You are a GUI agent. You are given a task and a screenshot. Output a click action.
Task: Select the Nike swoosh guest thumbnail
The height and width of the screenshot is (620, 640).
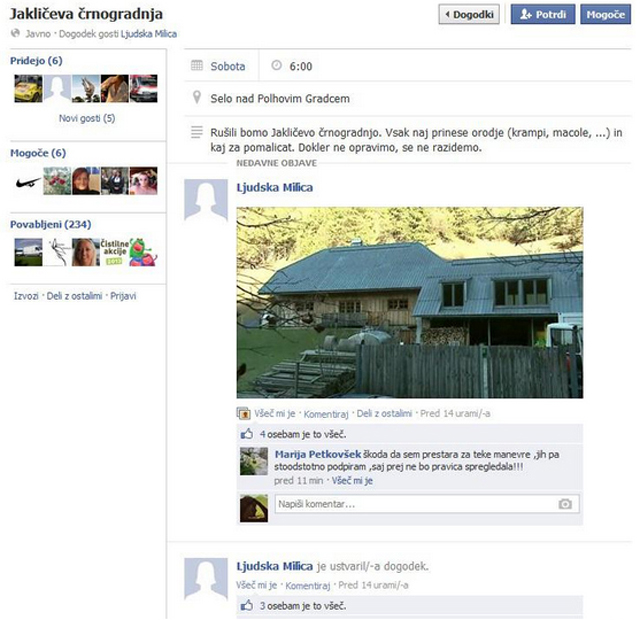28,181
